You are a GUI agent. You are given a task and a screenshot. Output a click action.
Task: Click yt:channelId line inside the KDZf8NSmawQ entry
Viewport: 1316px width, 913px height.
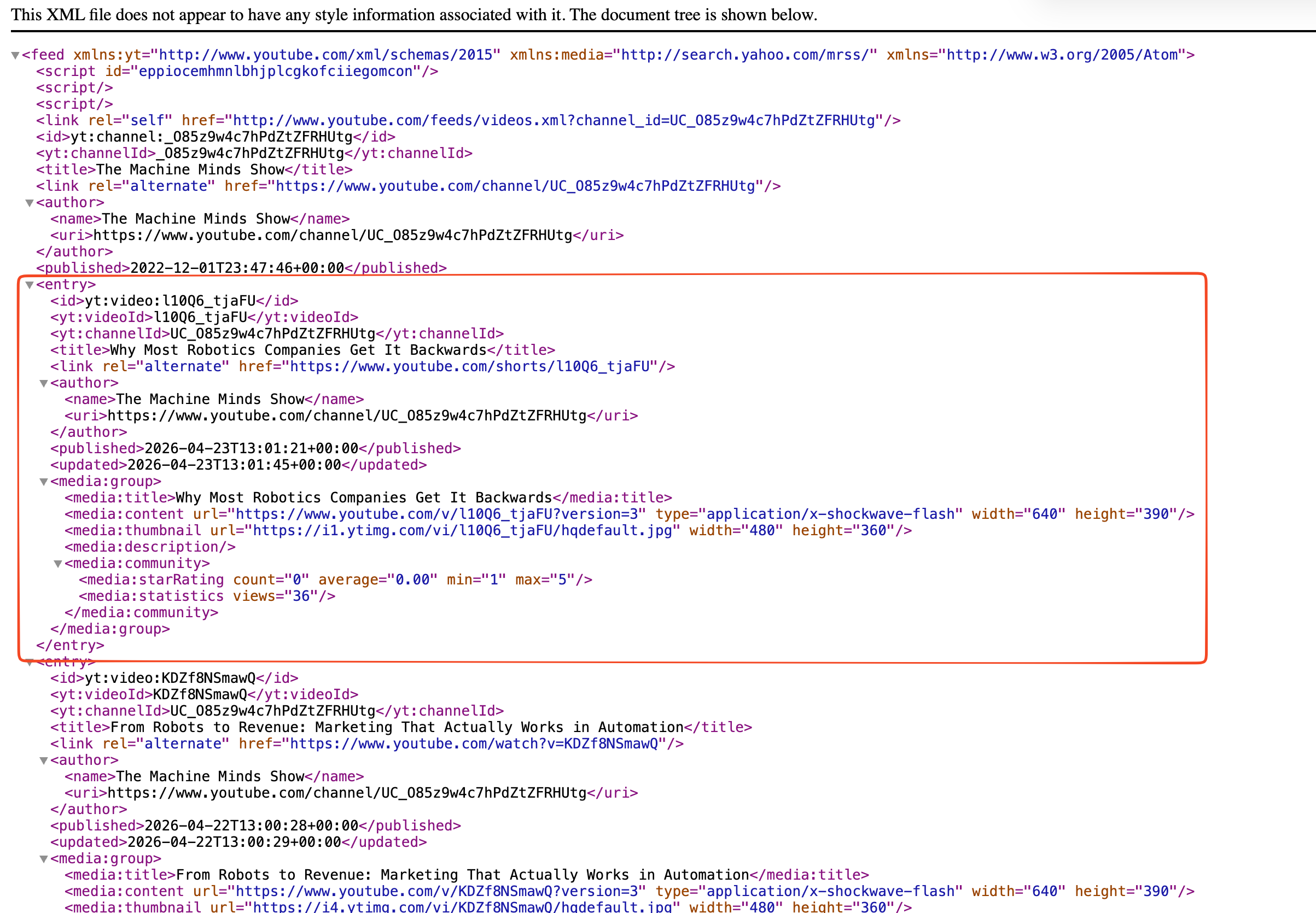[x=277, y=712]
